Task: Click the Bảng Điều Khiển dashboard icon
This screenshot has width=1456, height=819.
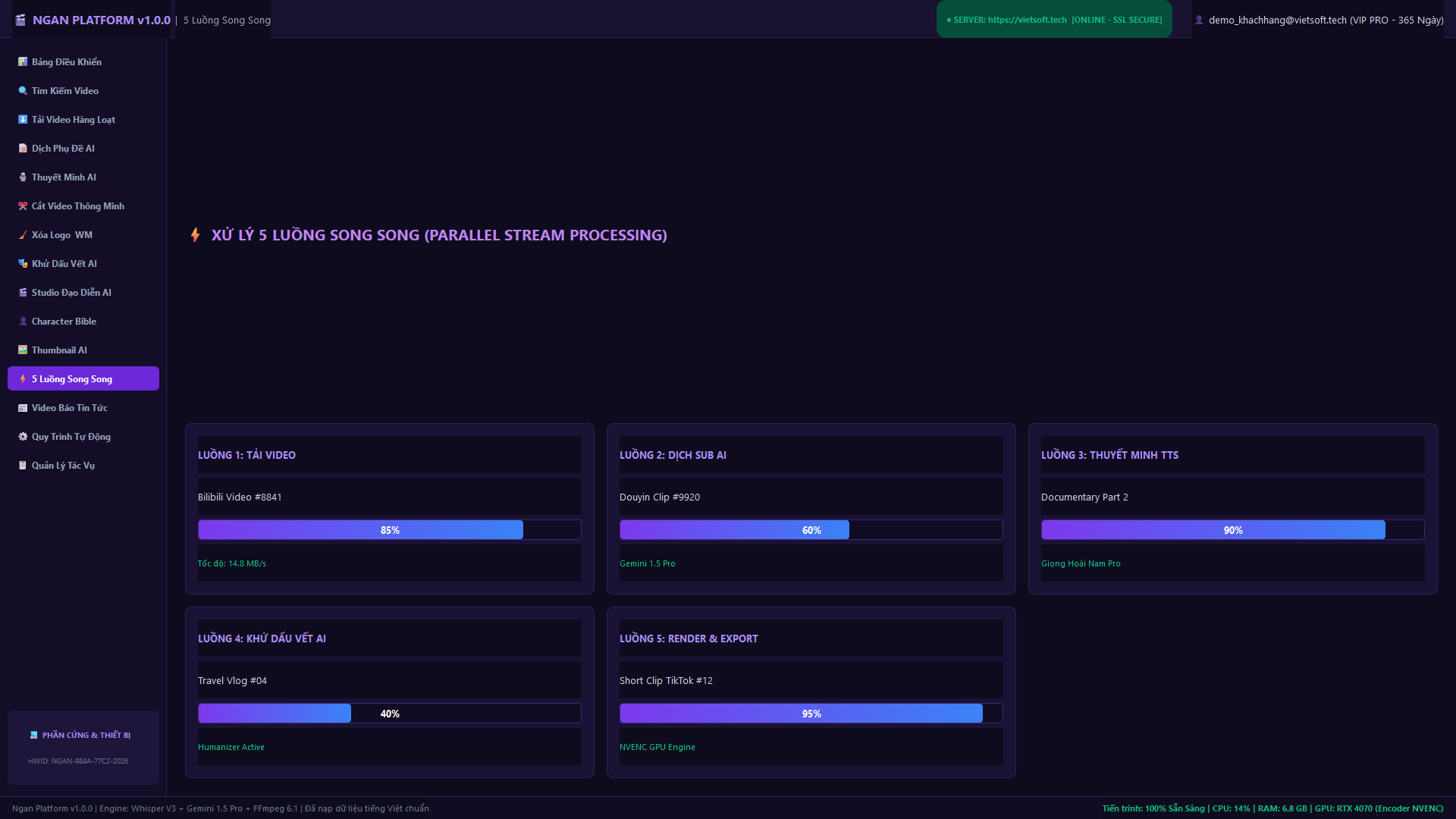Action: point(23,62)
